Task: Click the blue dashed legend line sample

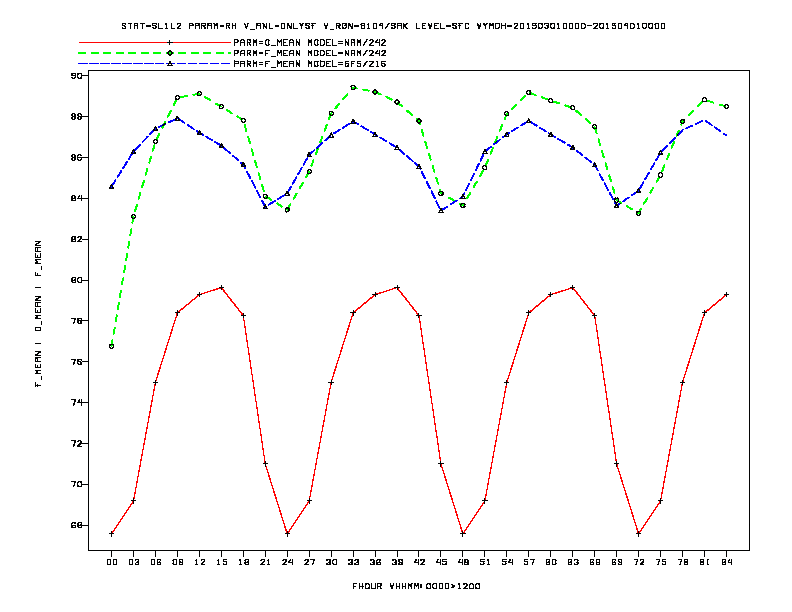Action: (x=155, y=64)
